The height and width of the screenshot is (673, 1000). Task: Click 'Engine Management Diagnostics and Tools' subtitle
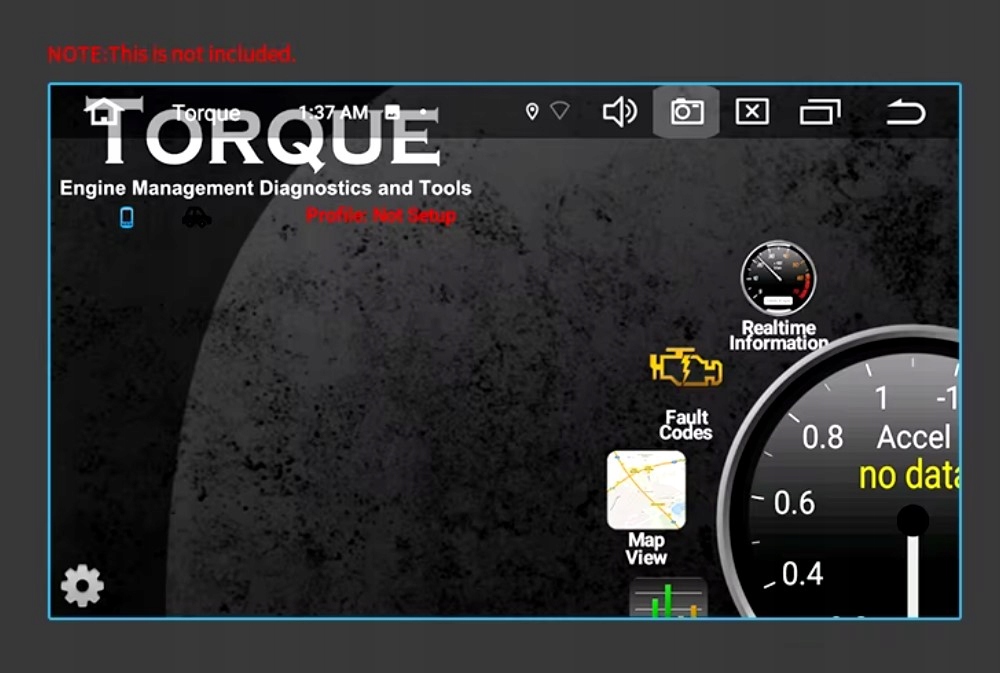tap(265, 188)
